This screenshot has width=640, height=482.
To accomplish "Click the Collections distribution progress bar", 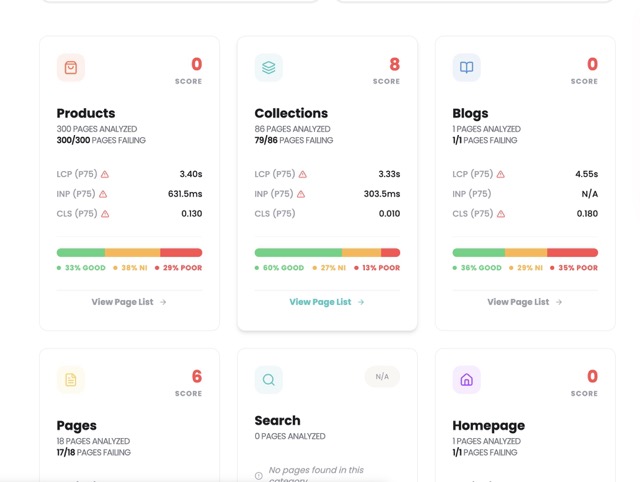I will point(327,253).
